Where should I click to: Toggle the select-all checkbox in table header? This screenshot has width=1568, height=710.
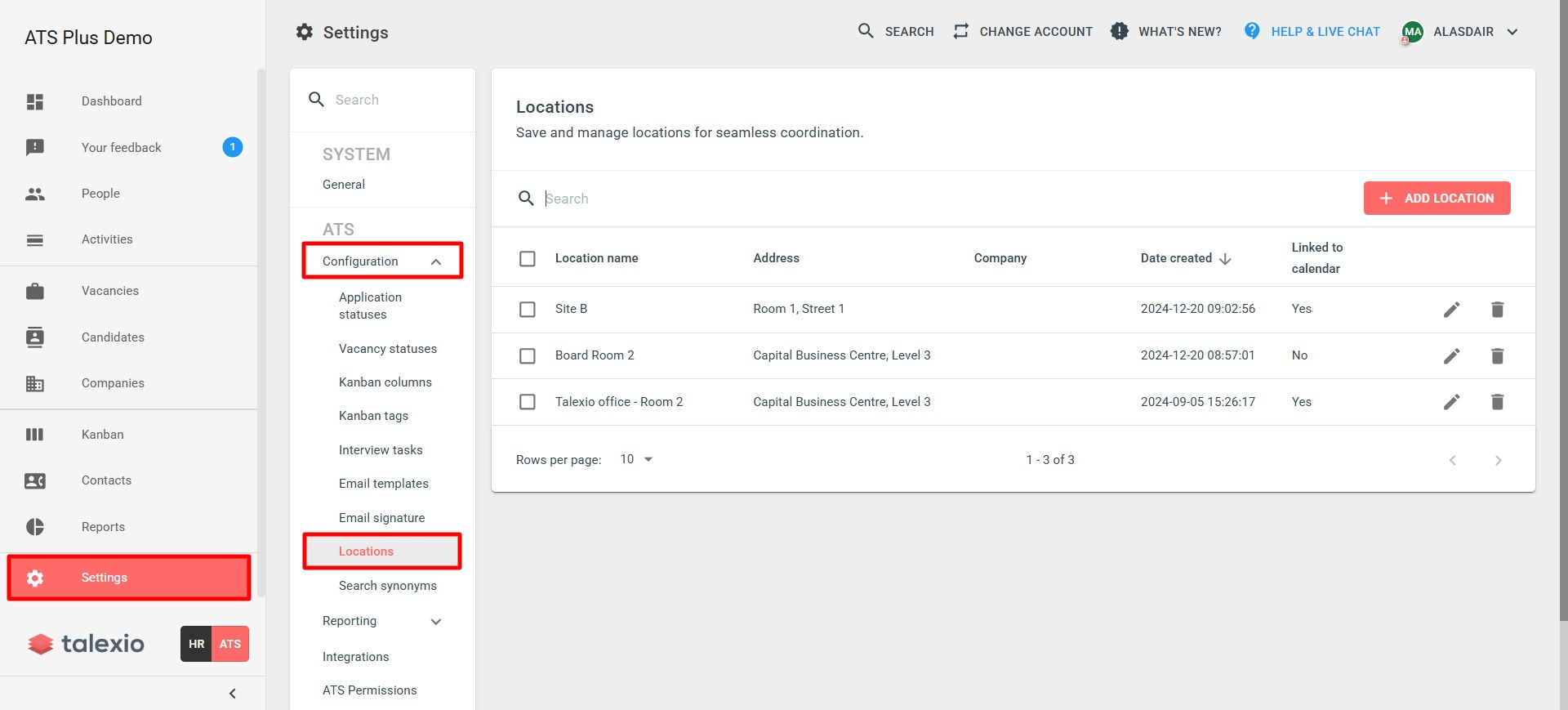[528, 259]
